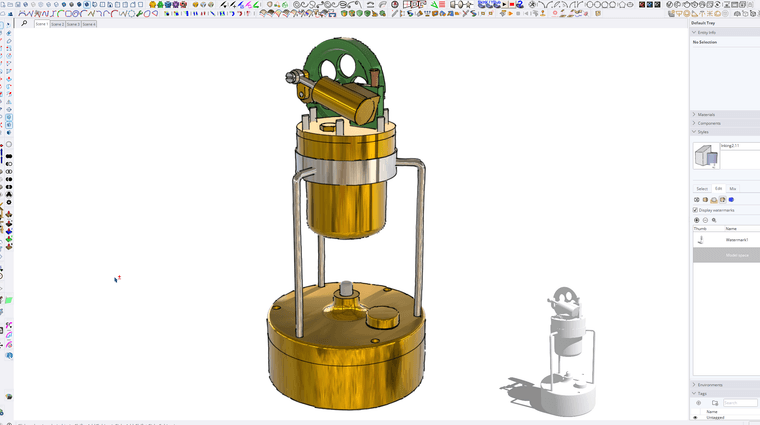Open the blue Modeling settings style icon
This screenshot has height=425, width=760.
[x=731, y=199]
